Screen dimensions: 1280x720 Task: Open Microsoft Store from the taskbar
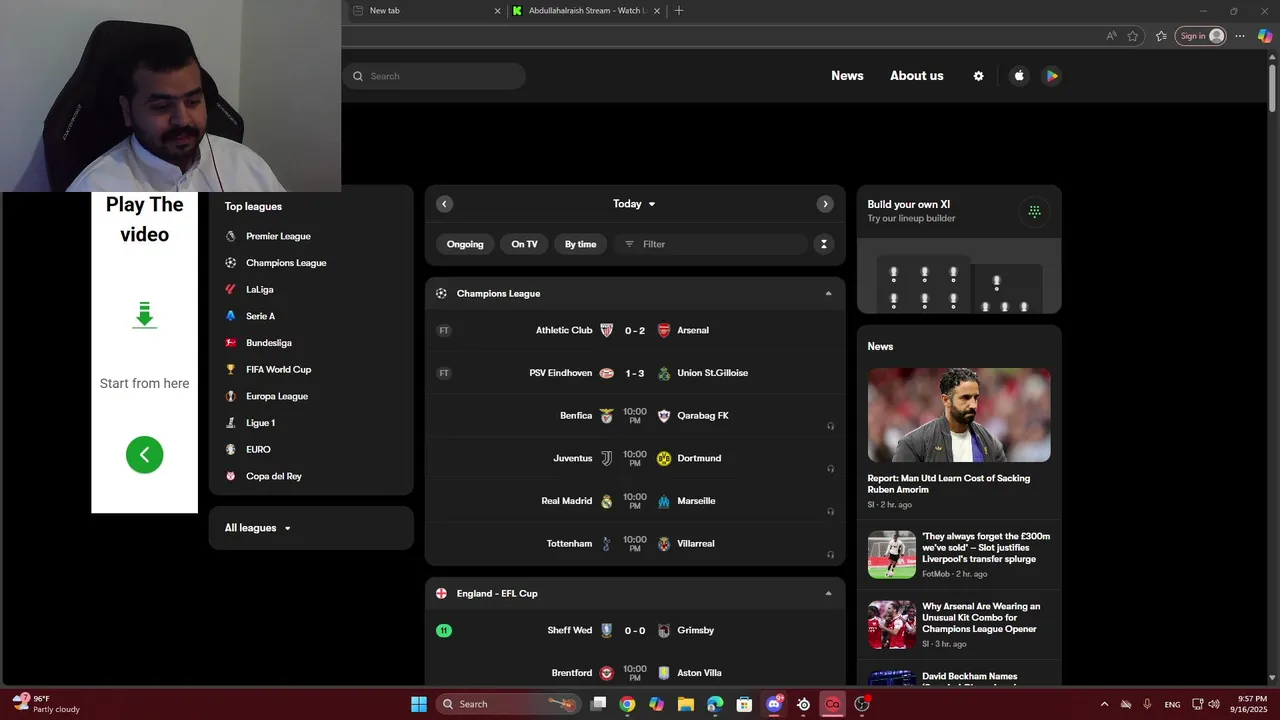(744, 704)
